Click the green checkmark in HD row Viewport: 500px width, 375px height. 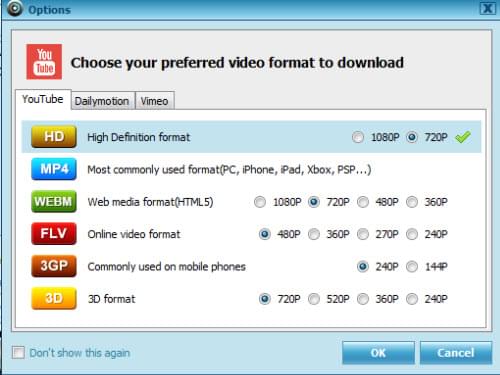463,137
